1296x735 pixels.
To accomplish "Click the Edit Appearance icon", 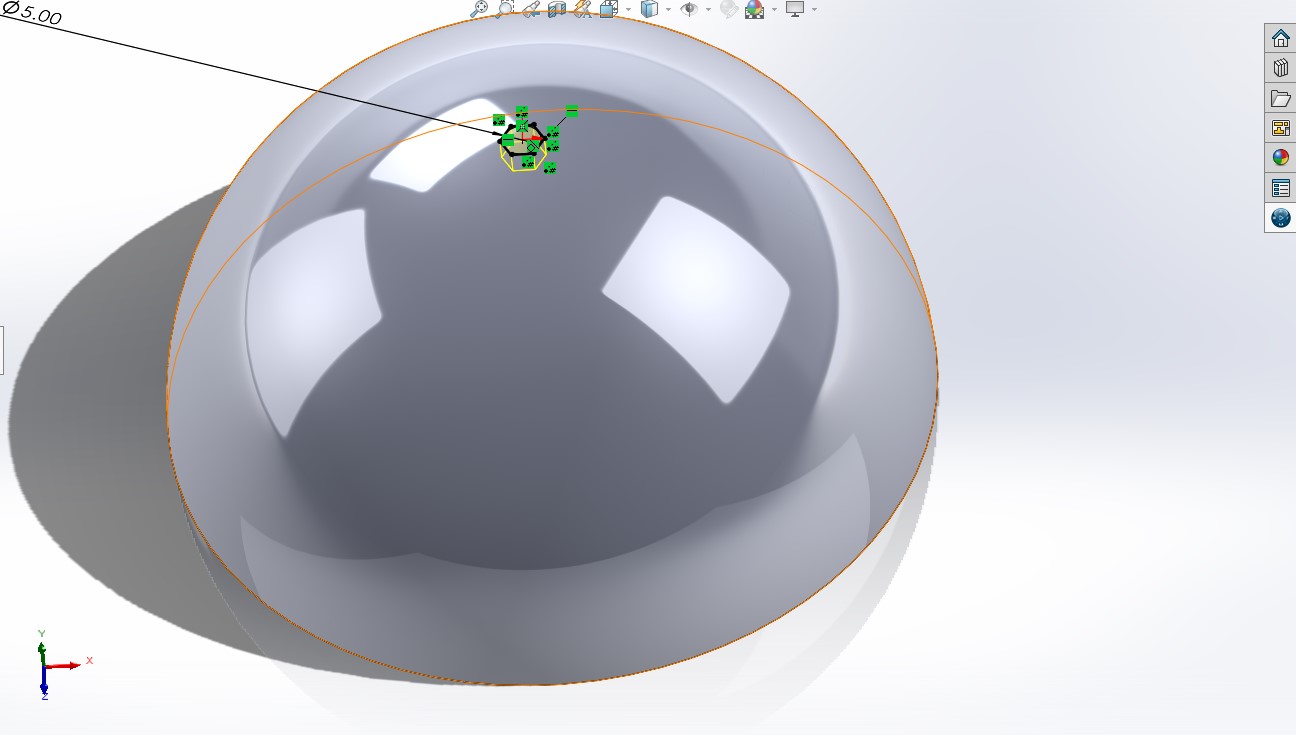I will 729,9.
